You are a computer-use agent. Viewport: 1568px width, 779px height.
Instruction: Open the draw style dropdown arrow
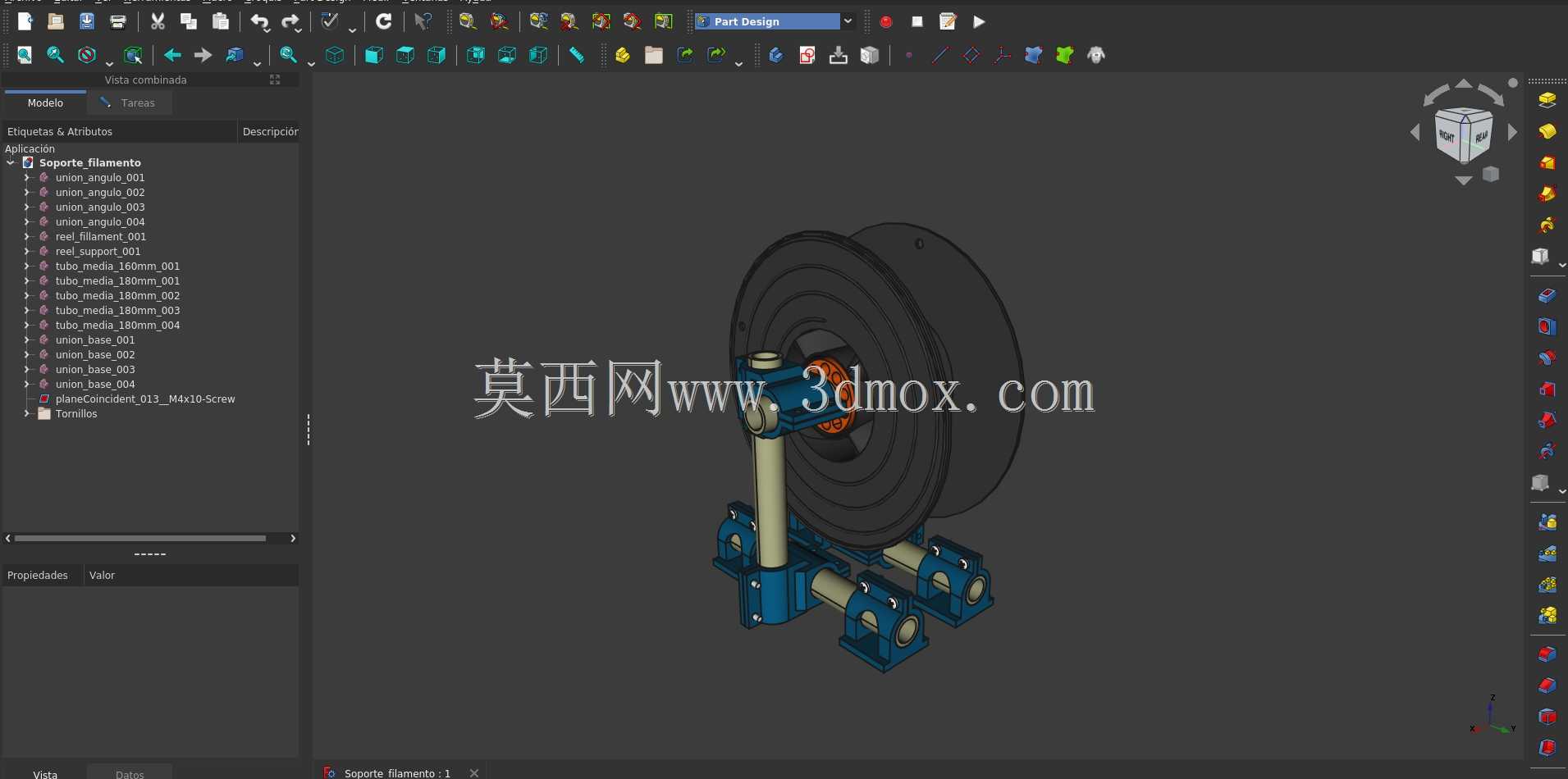tap(108, 62)
